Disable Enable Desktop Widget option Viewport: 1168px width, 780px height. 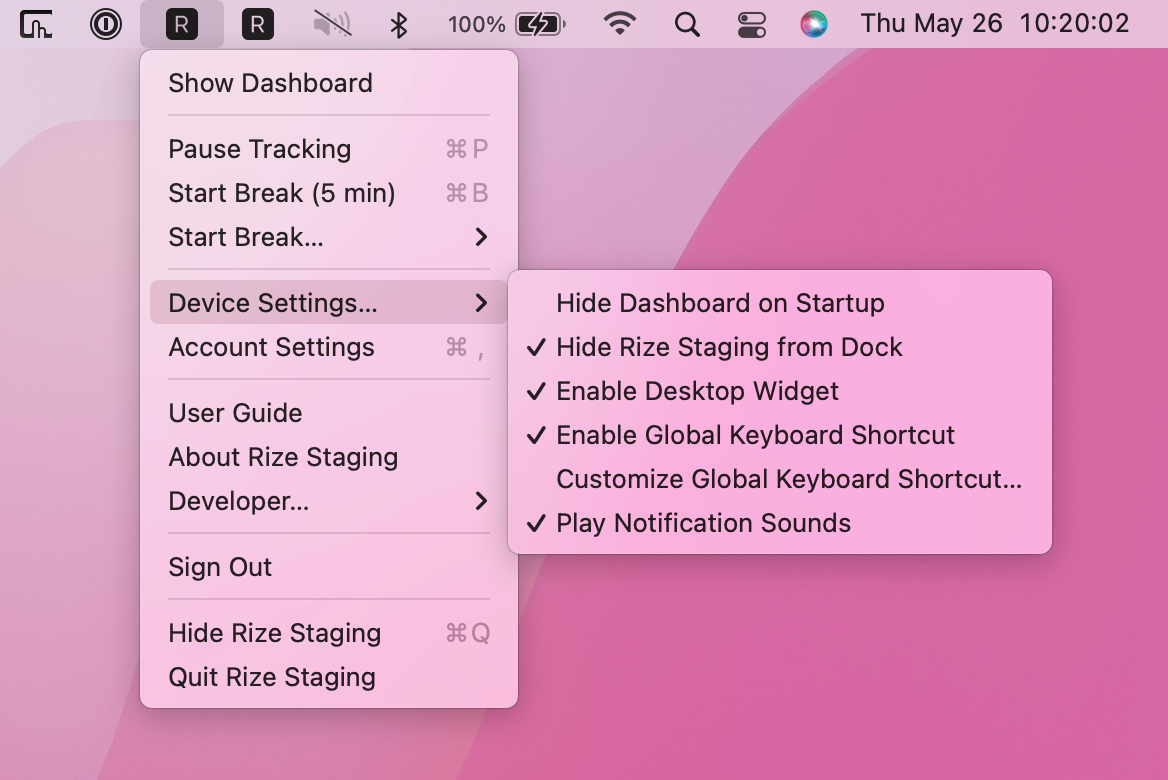point(780,391)
